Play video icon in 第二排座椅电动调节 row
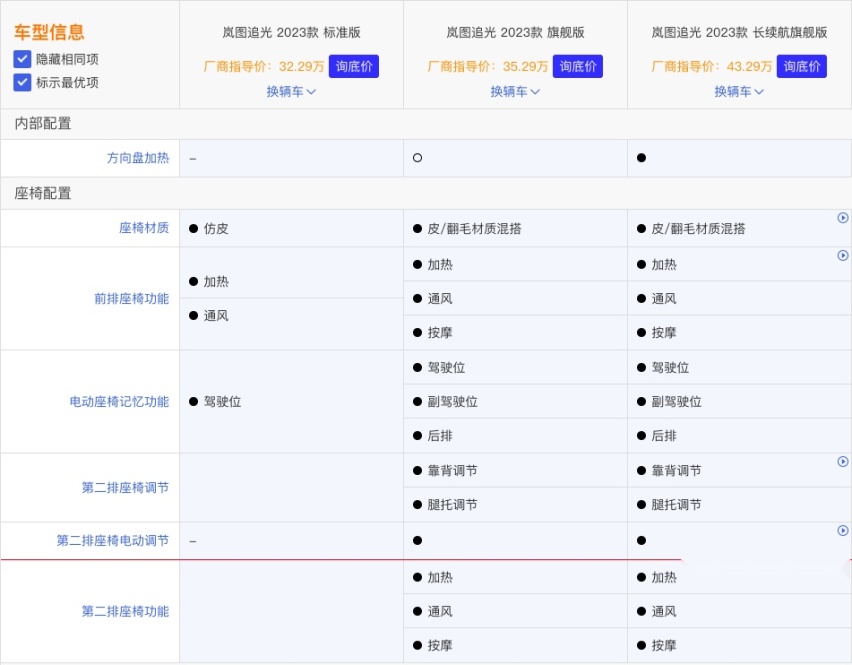The height and width of the screenshot is (665, 852). pyautogui.click(x=843, y=530)
